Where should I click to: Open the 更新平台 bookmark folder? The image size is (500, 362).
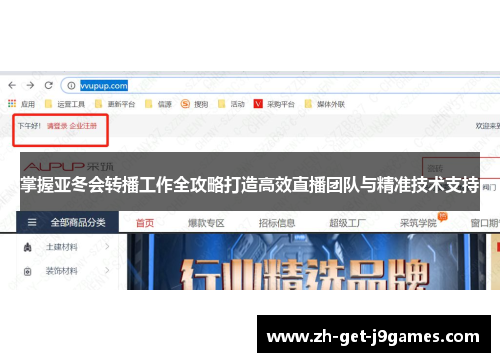[115, 104]
